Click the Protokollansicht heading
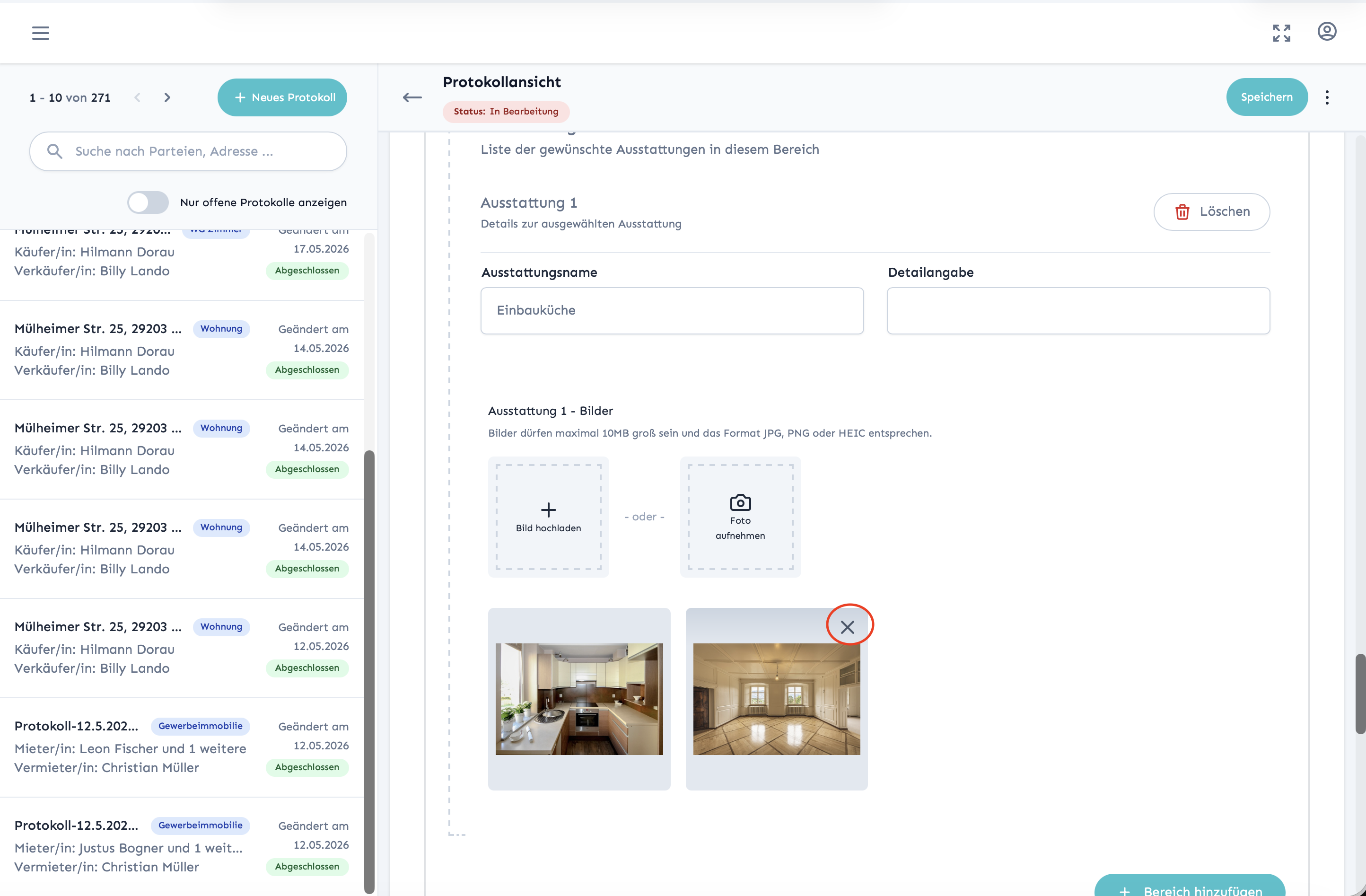 point(502,82)
